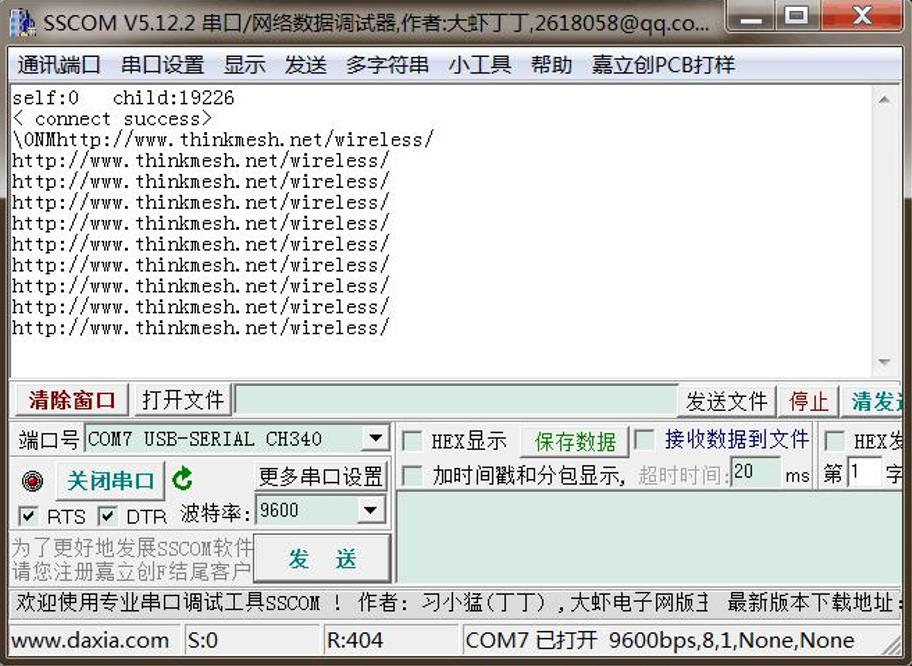
Task: Expand the COM7 port number dropdown
Action: pyautogui.click(x=375, y=438)
